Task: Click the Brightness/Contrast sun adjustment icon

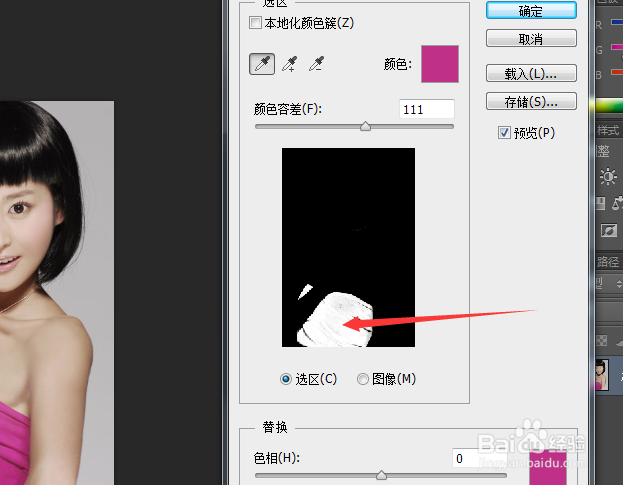Action: (608, 176)
